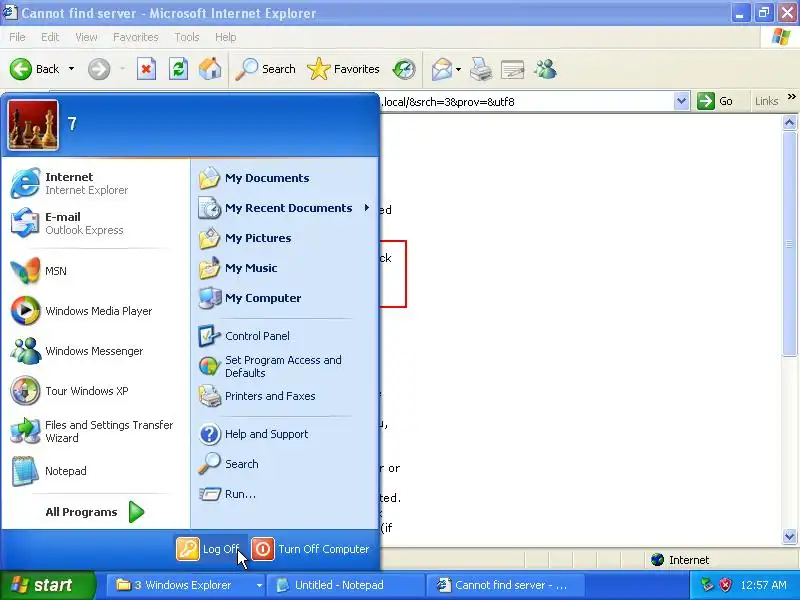The height and width of the screenshot is (600, 800).
Task: Click the green Go button
Action: (x=715, y=101)
